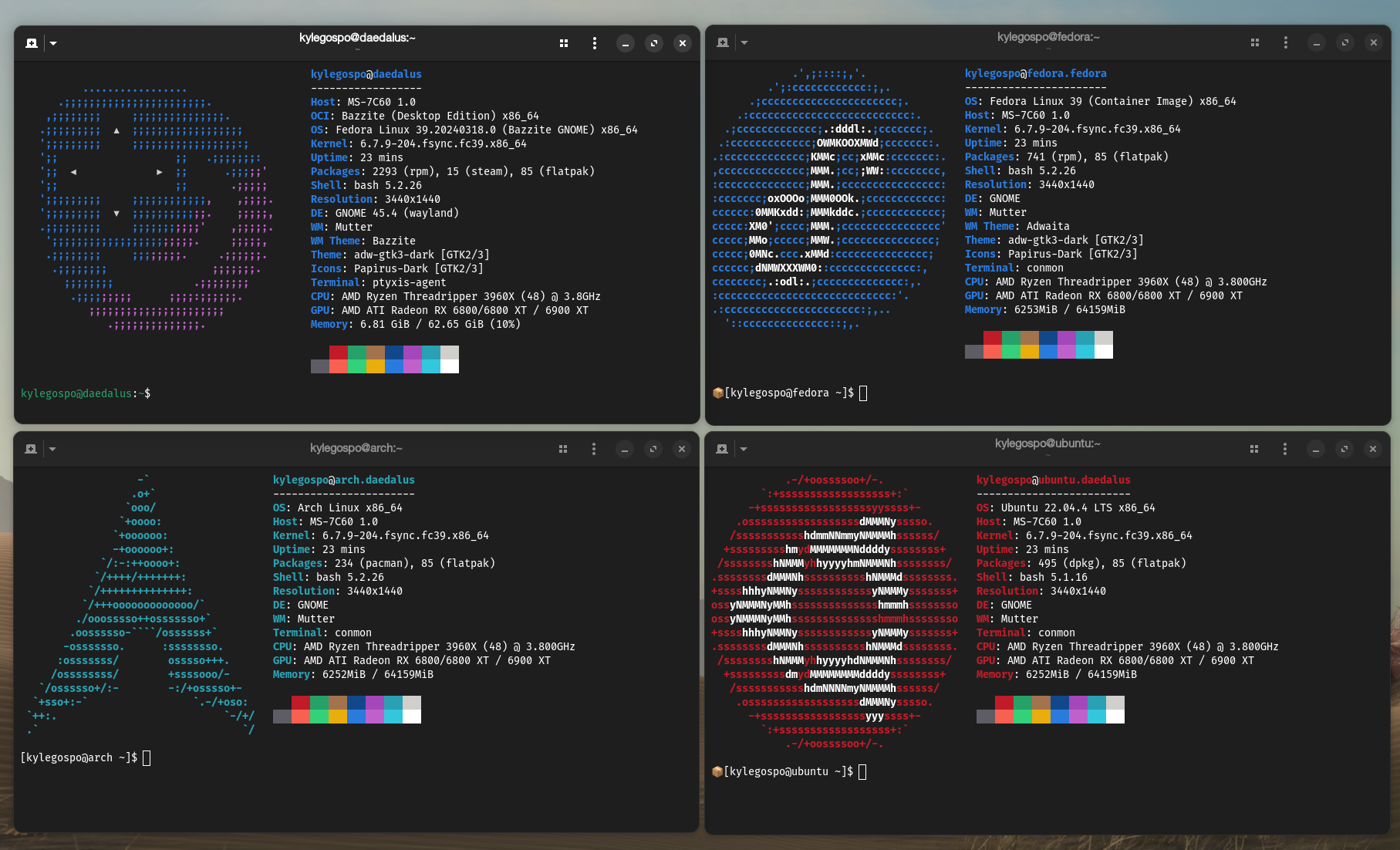Click the 'OCI: Bazzite (Desktop Edition) x86_64' line
This screenshot has width=1400, height=850.
click(x=425, y=116)
